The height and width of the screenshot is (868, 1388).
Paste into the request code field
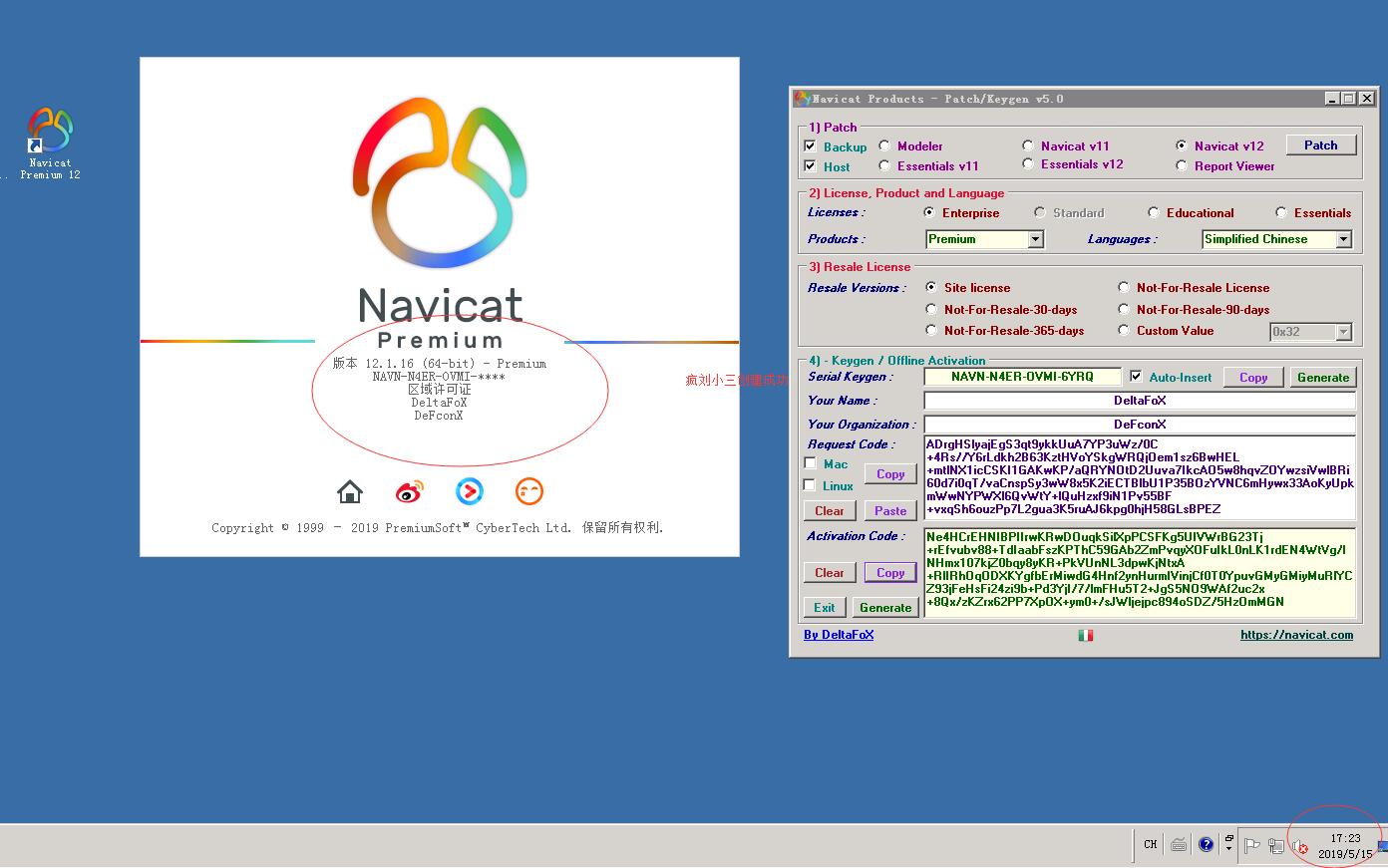(890, 511)
